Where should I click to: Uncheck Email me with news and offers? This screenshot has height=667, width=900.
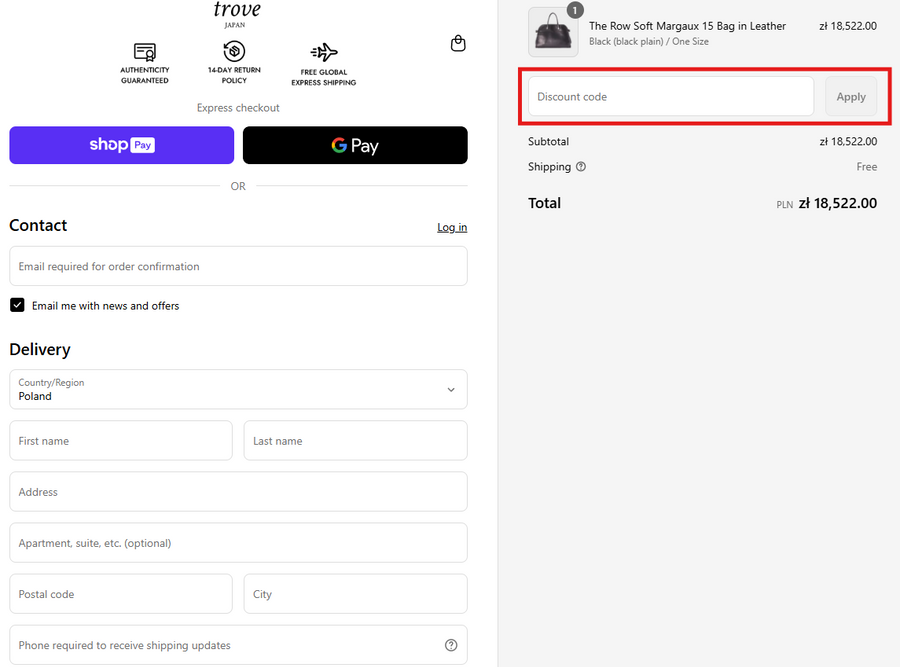point(17,305)
